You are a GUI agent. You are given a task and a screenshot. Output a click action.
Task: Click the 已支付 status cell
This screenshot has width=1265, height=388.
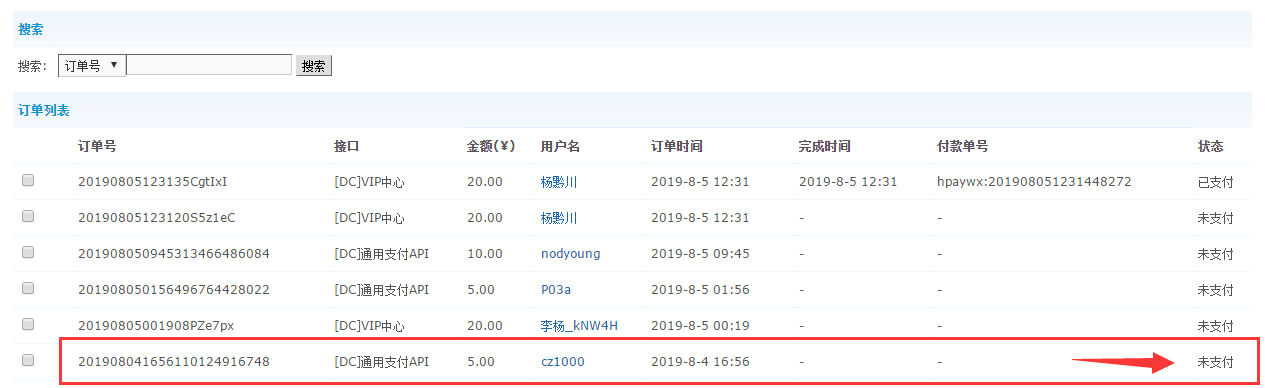(1216, 182)
